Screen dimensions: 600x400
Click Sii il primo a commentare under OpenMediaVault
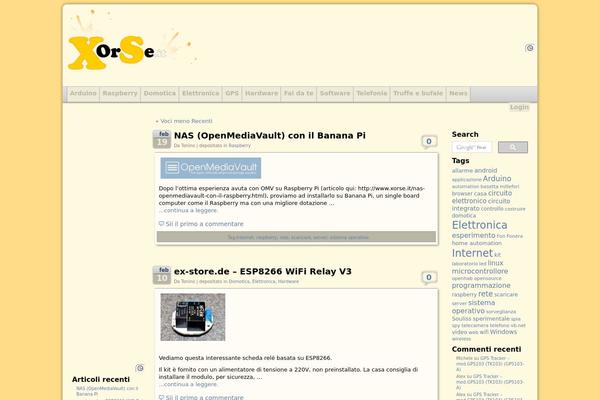tap(204, 224)
